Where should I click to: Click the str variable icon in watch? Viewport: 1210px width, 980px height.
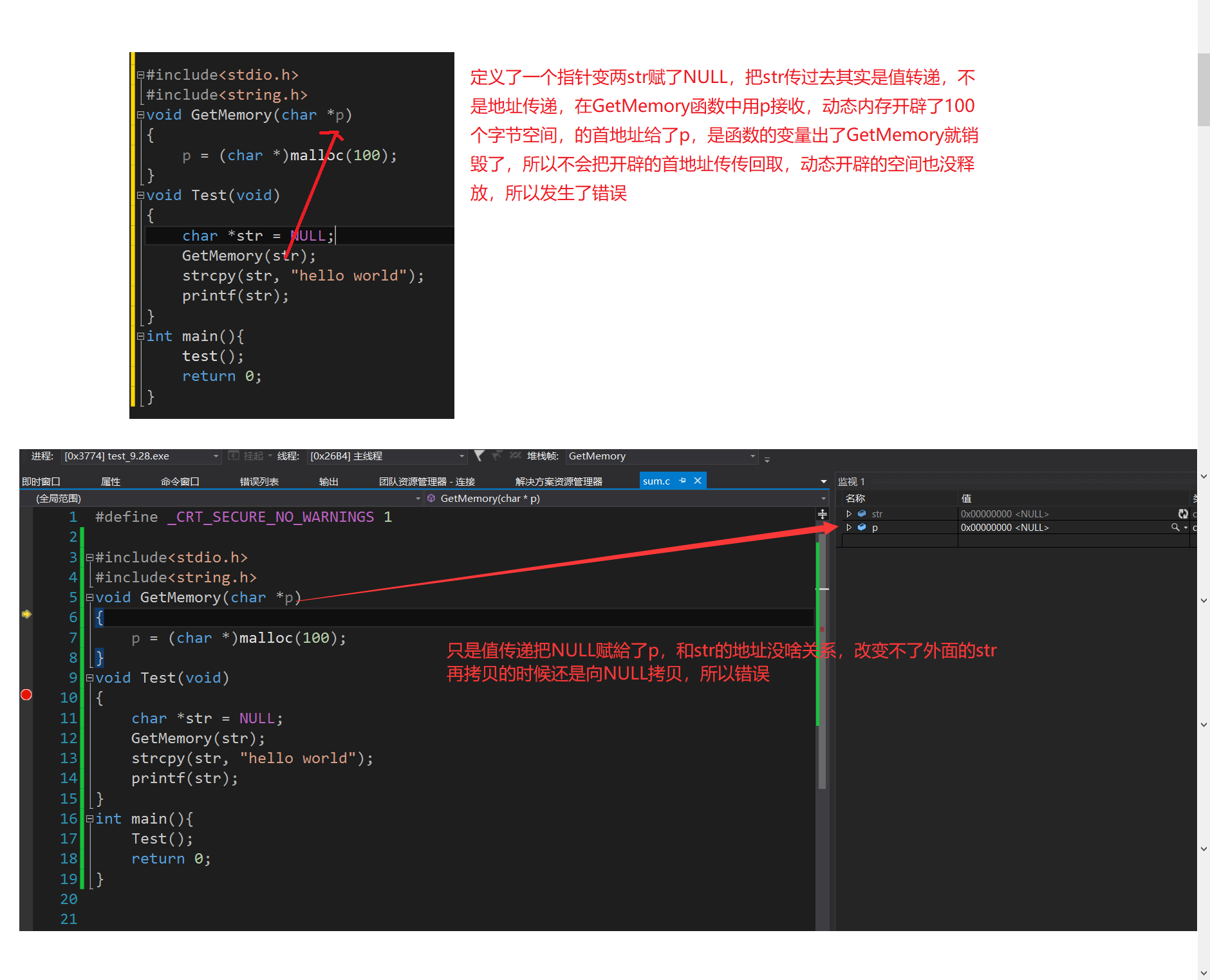pos(862,513)
